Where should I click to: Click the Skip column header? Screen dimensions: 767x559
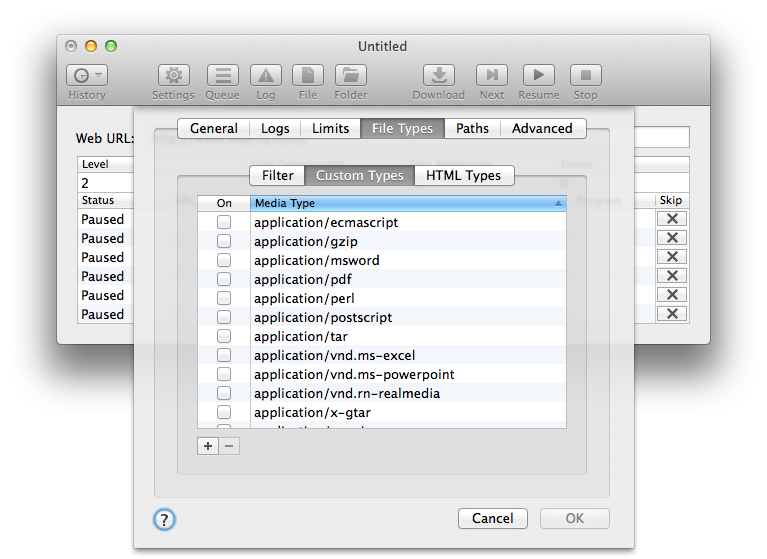671,200
